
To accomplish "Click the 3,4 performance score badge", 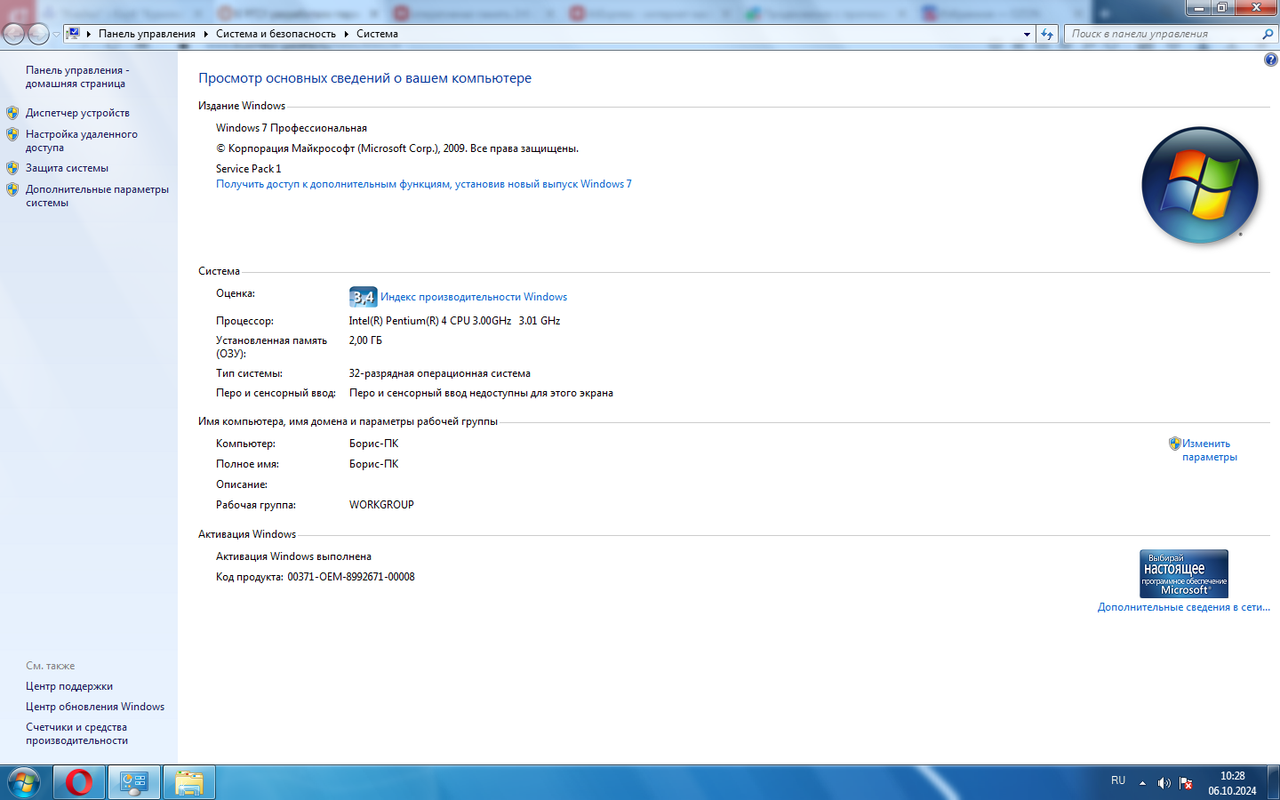I will 362,297.
